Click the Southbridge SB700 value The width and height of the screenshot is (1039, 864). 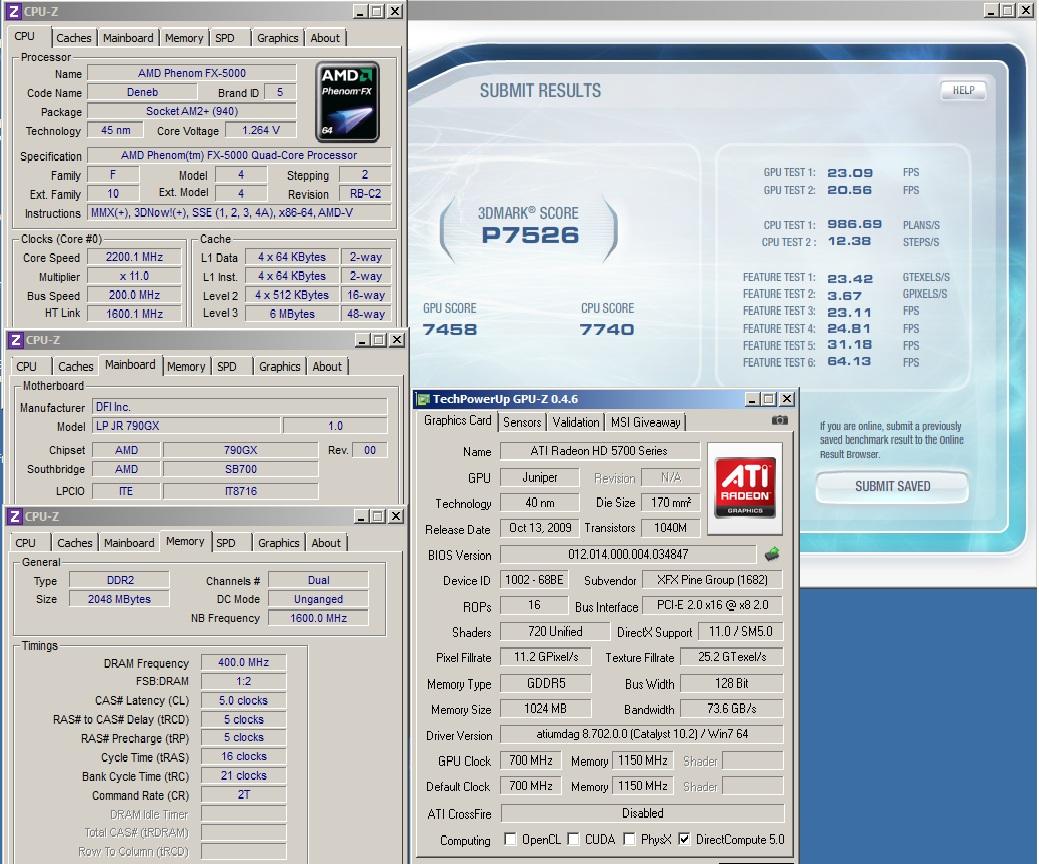241,469
